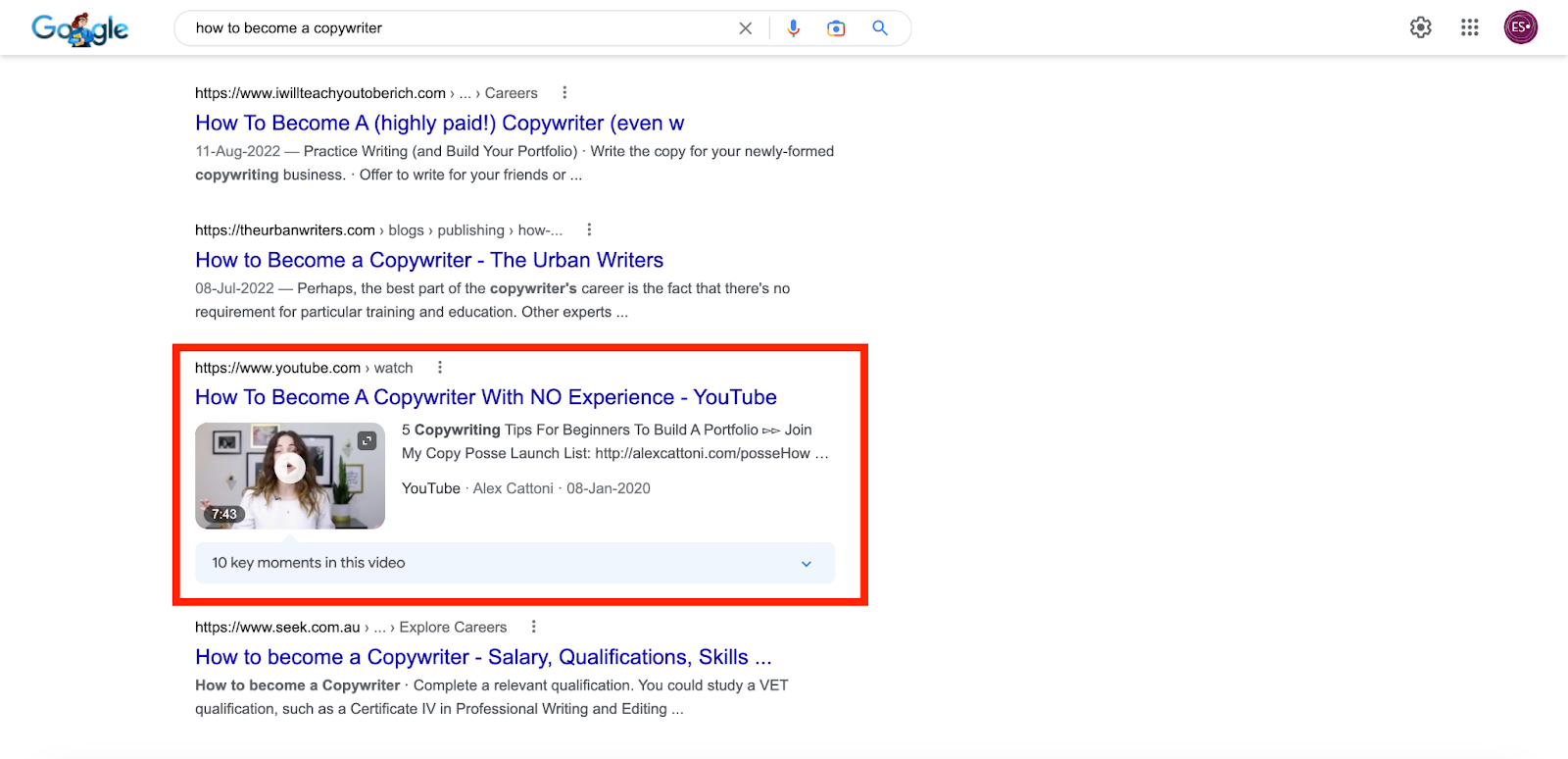Screen dimensions: 1568x759
Task: Open "How to become a Copywriter - Salary, Qualifications" link
Action: pyautogui.click(x=483, y=657)
